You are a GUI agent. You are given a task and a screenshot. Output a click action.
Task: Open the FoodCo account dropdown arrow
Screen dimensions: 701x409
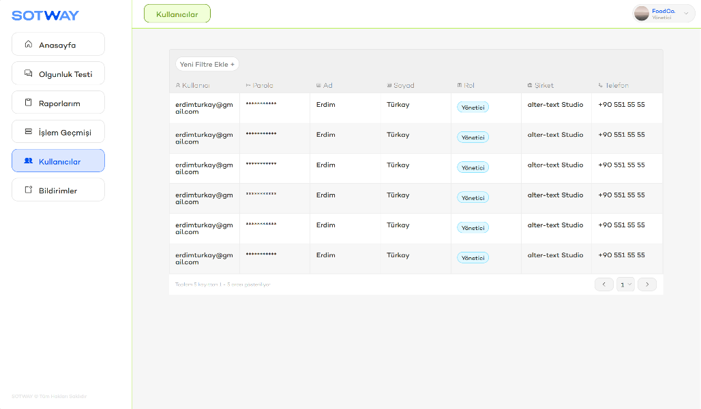(686, 14)
